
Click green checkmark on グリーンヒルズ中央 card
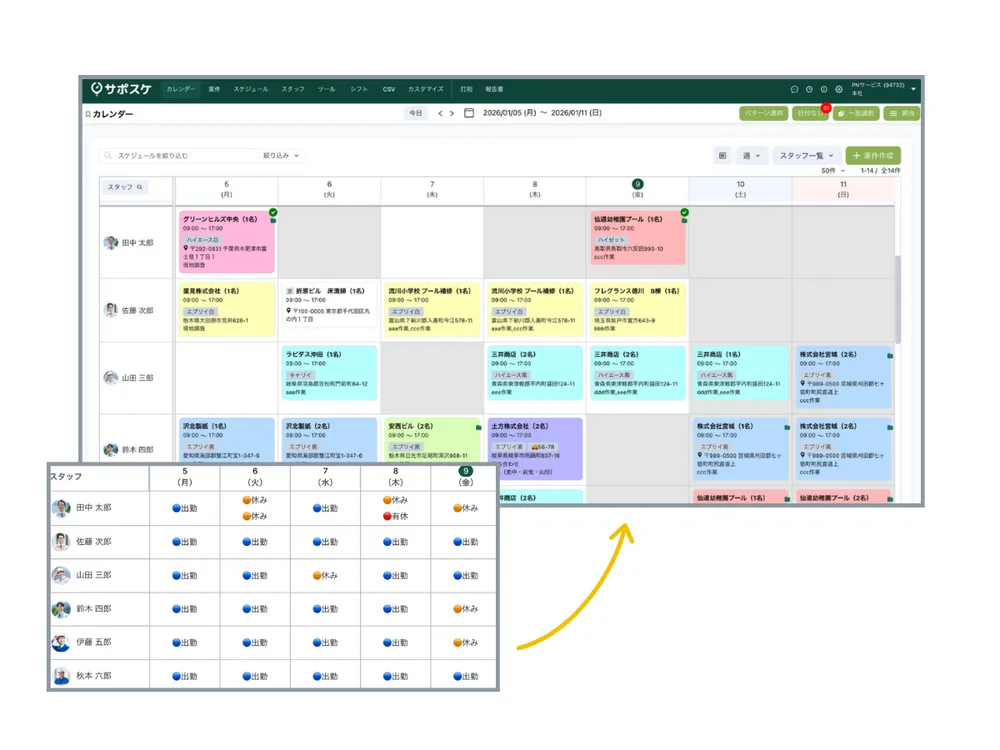[x=273, y=212]
